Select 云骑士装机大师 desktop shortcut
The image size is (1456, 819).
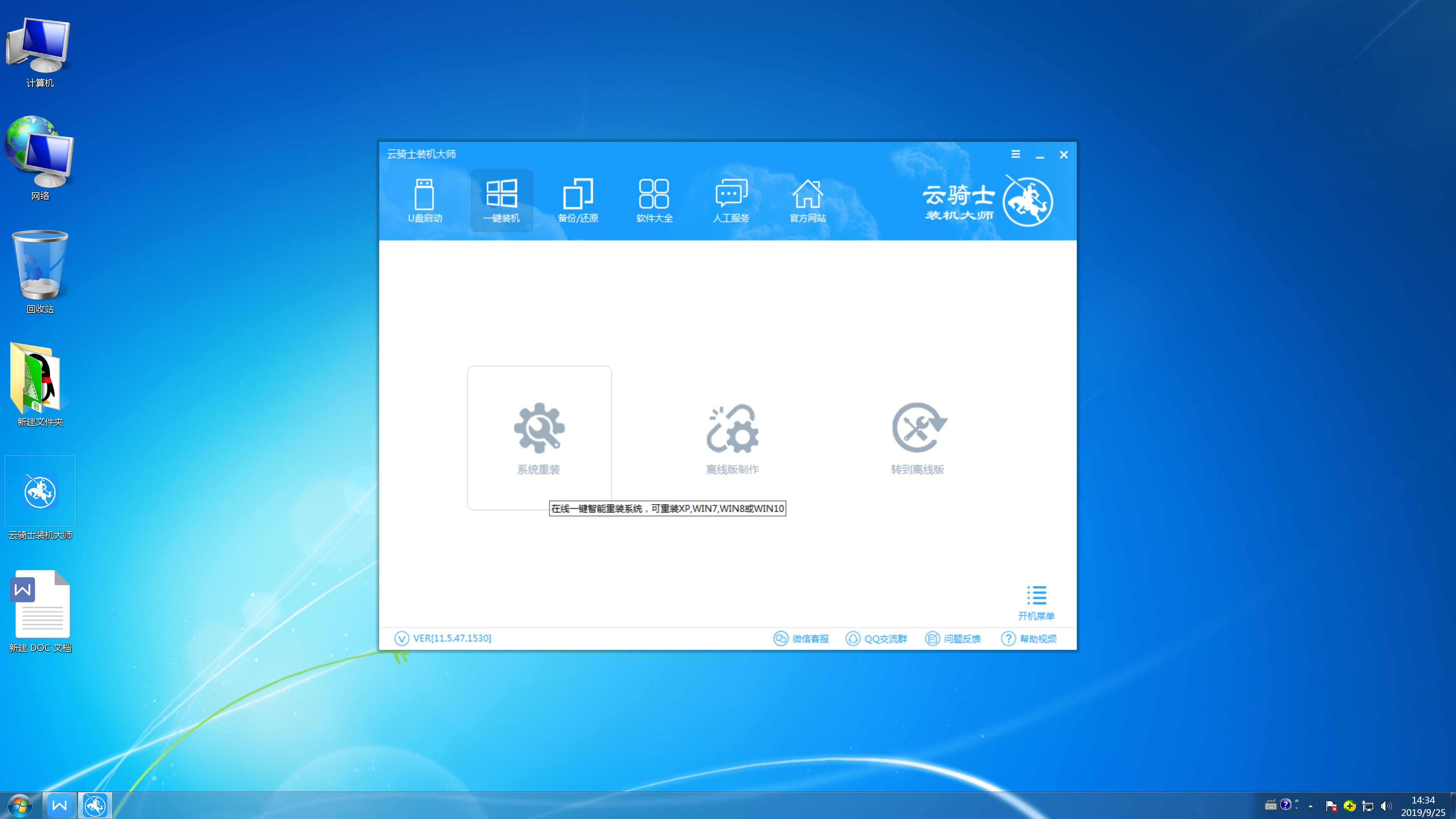39,499
